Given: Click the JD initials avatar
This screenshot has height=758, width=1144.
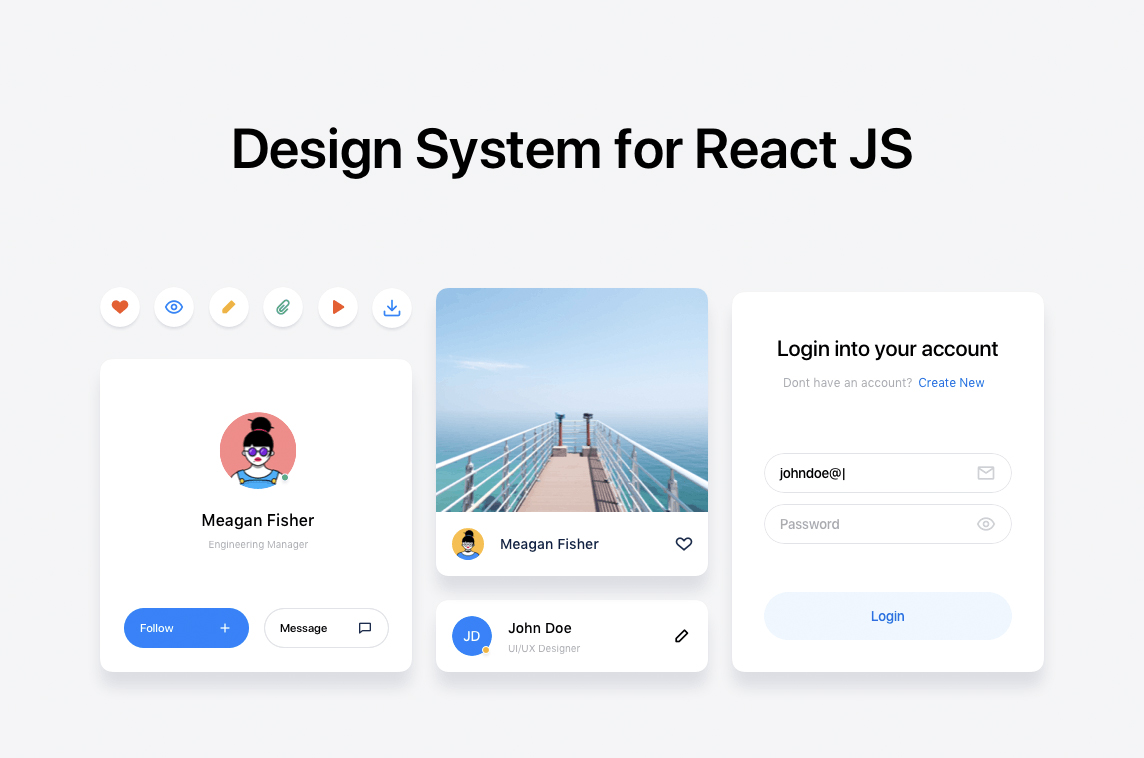Looking at the screenshot, I should (471, 635).
